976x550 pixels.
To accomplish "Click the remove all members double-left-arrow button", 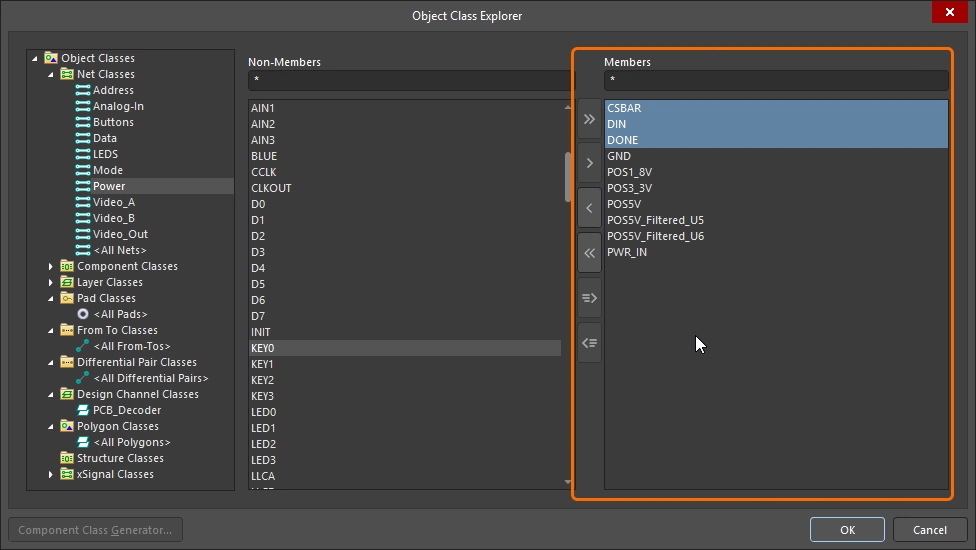I will coord(589,253).
